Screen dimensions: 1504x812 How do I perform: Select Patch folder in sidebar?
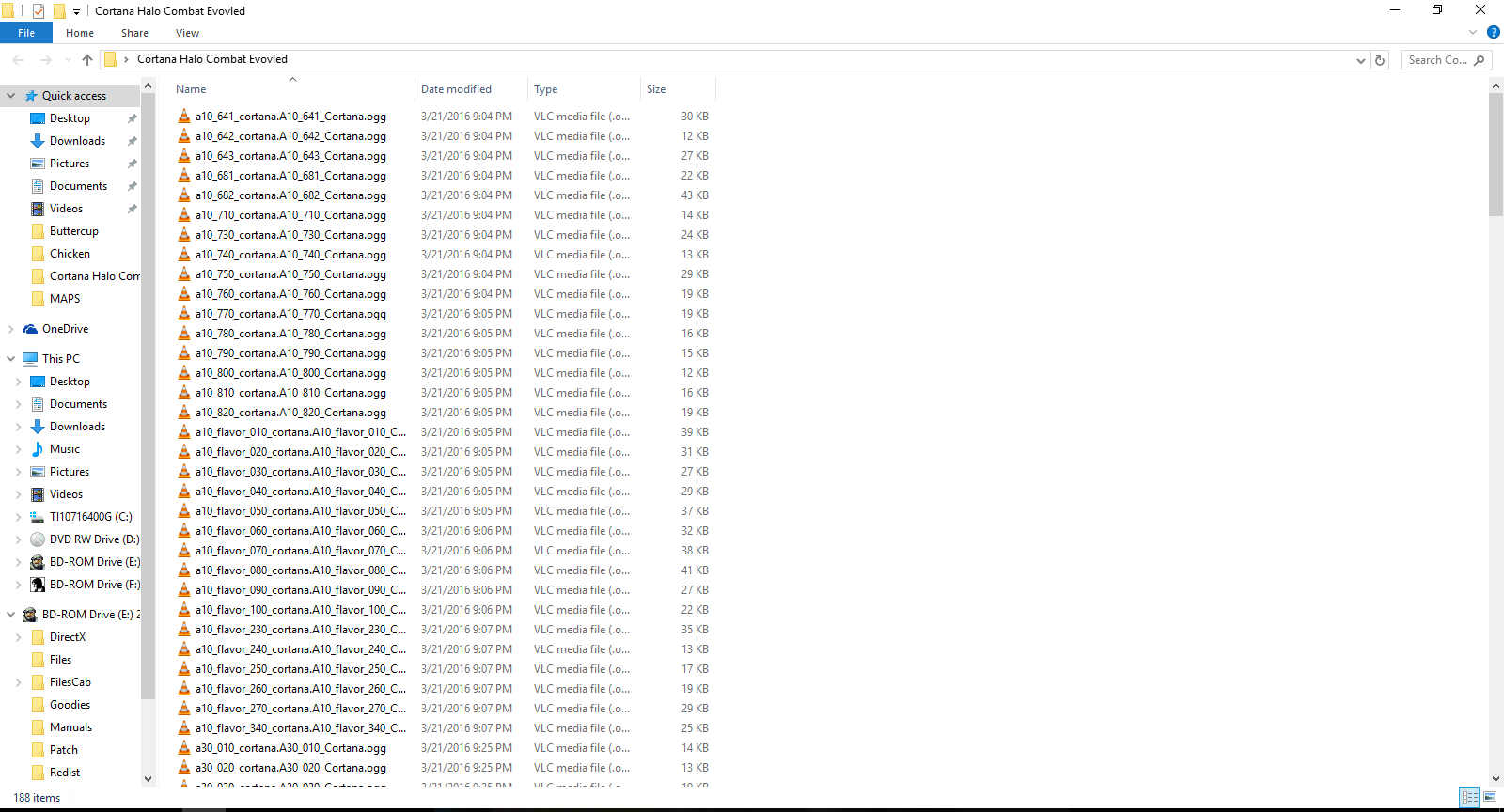(x=64, y=750)
